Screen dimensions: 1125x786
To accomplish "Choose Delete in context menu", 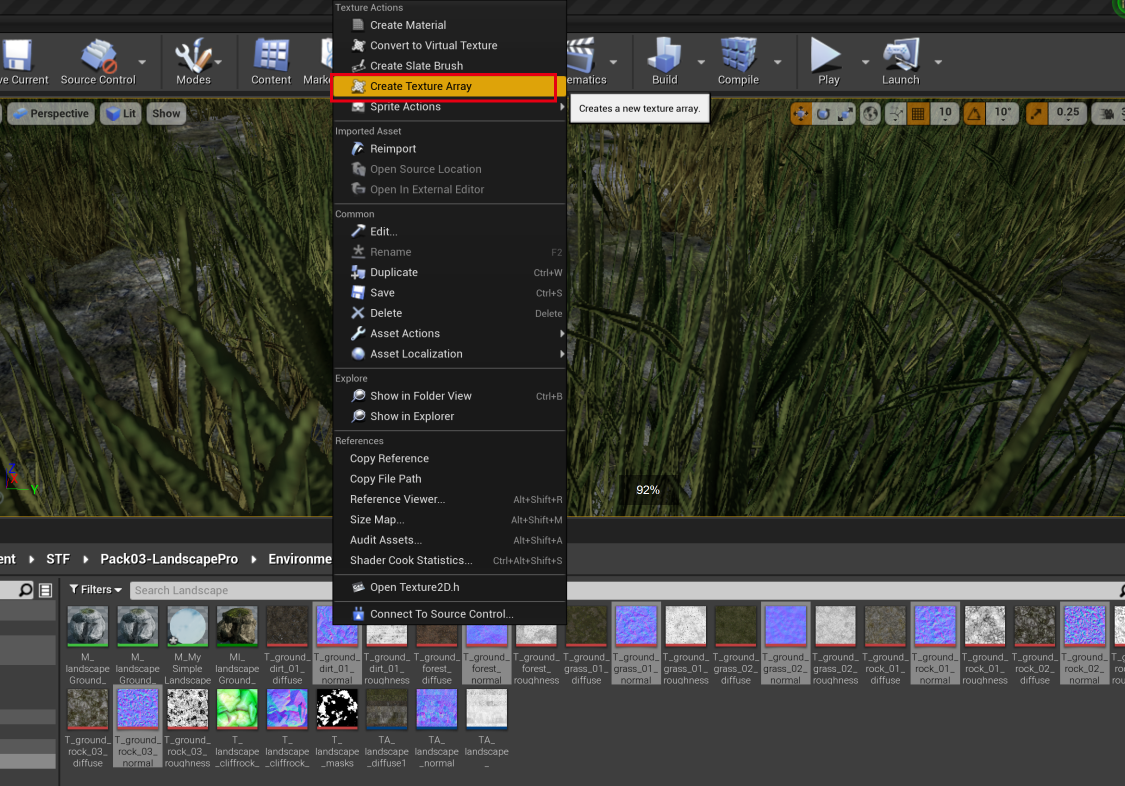I will [450, 313].
